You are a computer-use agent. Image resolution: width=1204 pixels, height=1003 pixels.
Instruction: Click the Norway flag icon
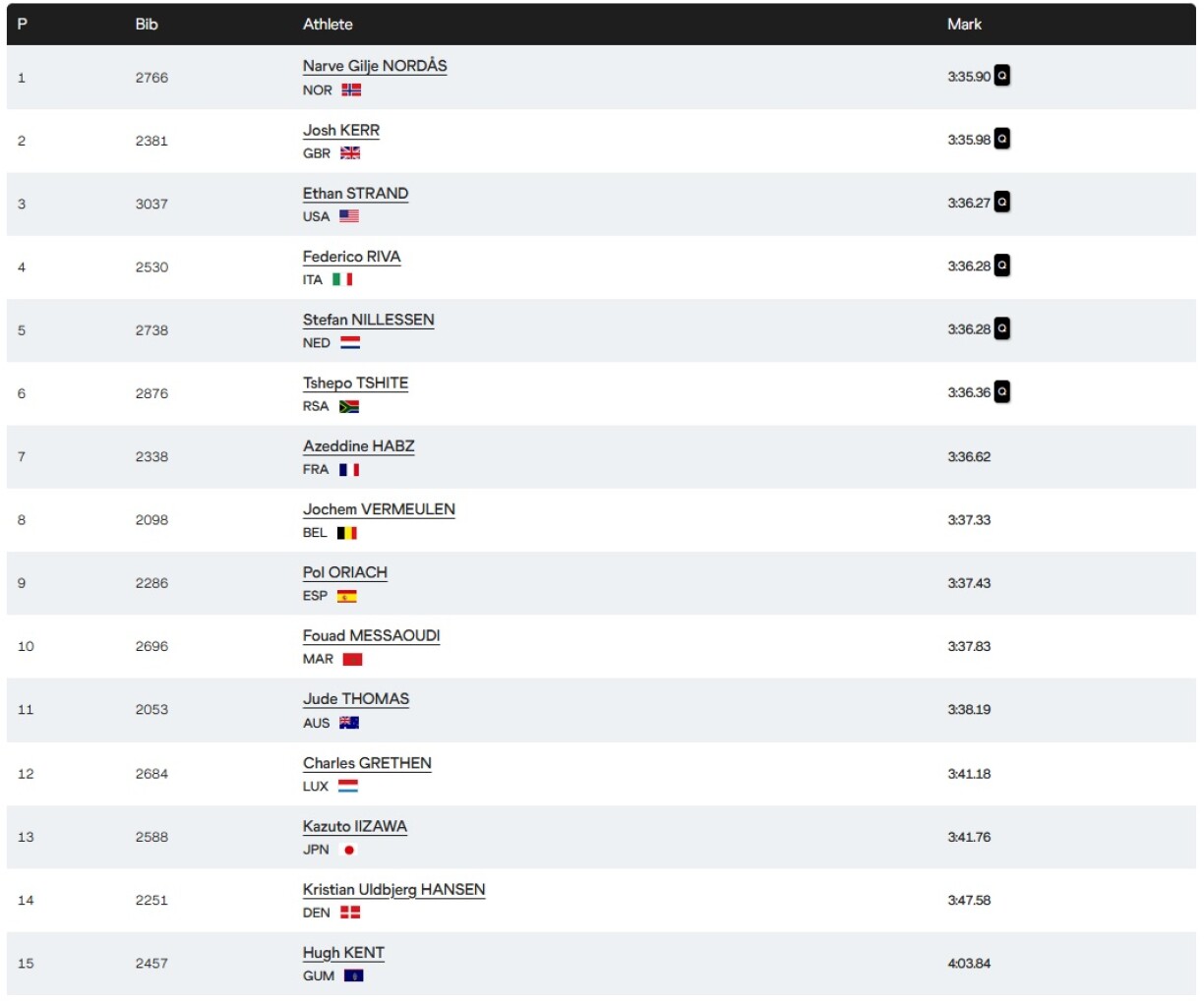pos(351,89)
